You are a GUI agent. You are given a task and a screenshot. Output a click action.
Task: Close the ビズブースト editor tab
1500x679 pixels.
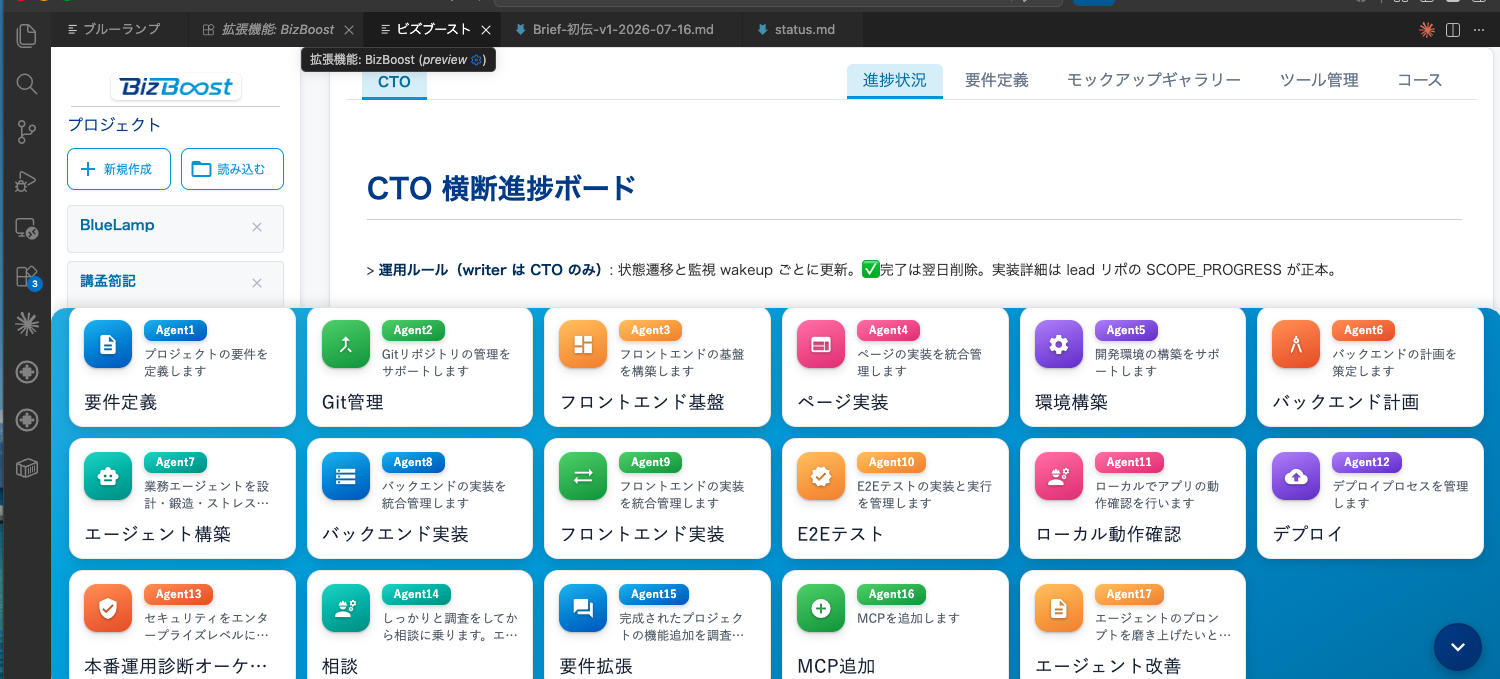click(x=486, y=30)
